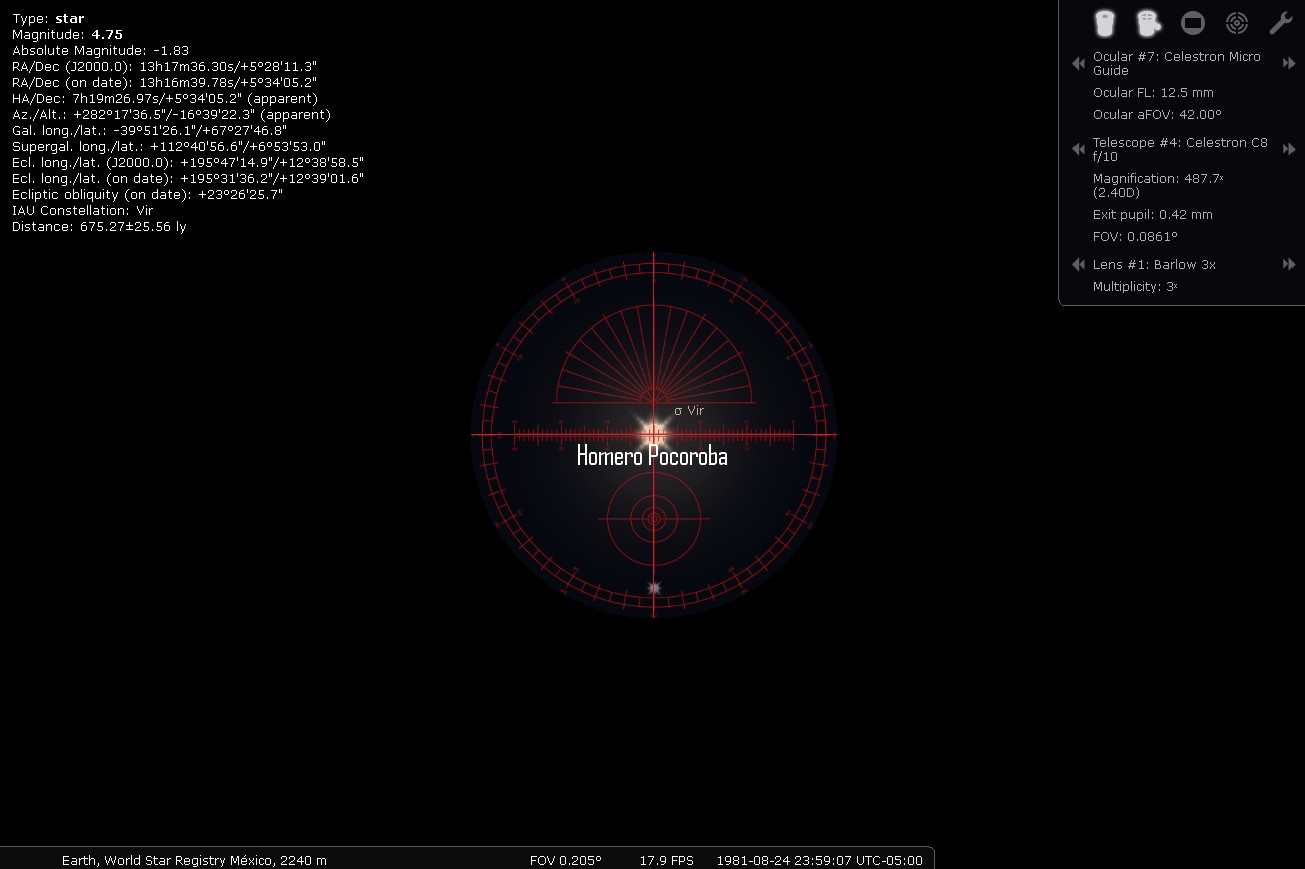Click the 'σ Vir' star label
Screen dimensions: 1305x869
689,410
